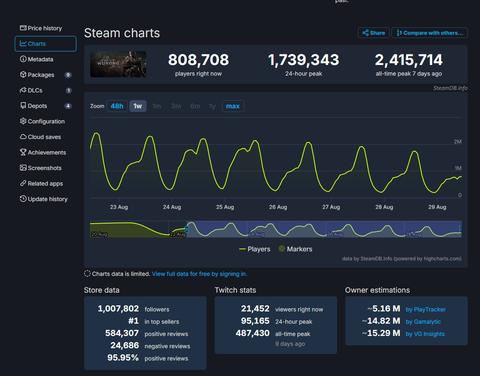Image resolution: width=480 pixels, height=376 pixels.
Task: Click the ~15.29 M owner estimate
Action: coord(381,333)
